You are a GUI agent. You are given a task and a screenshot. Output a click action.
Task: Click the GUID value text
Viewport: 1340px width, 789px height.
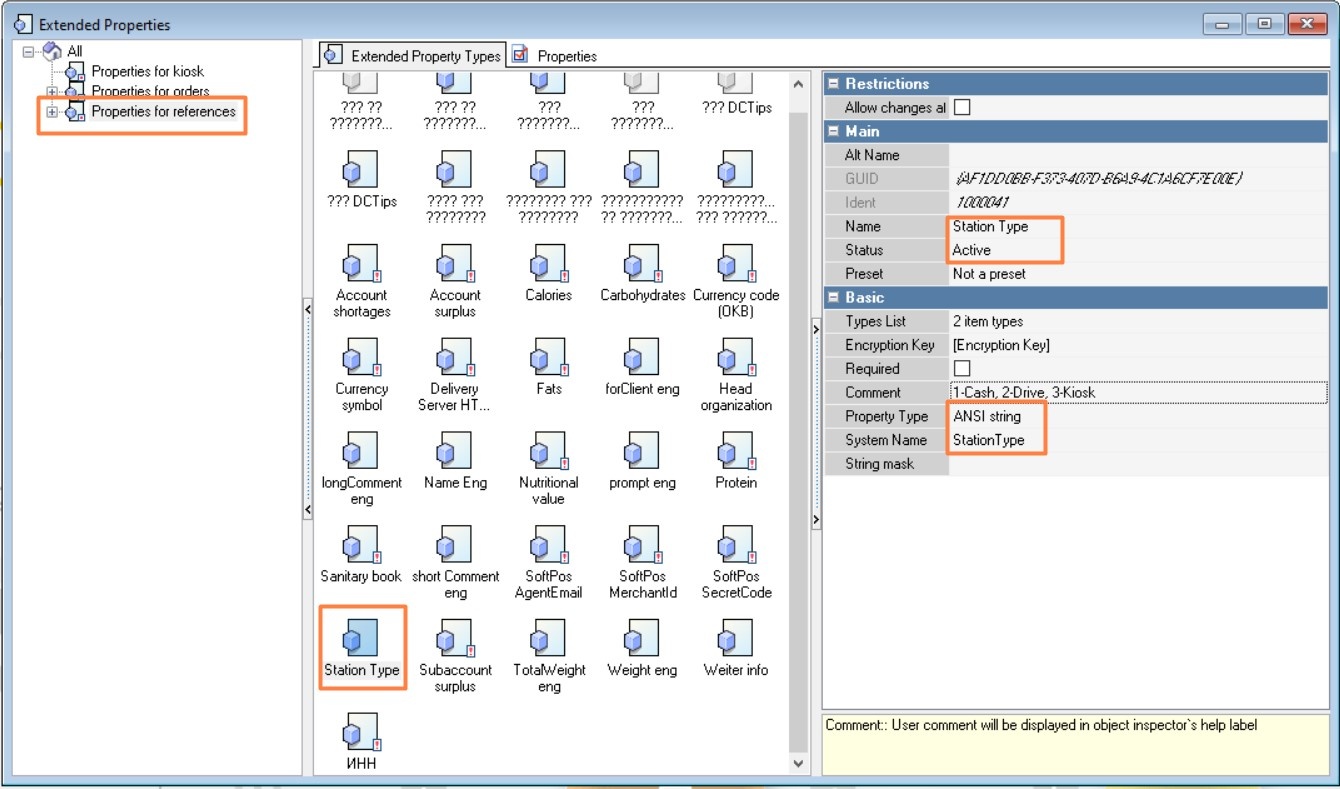(x=1098, y=178)
